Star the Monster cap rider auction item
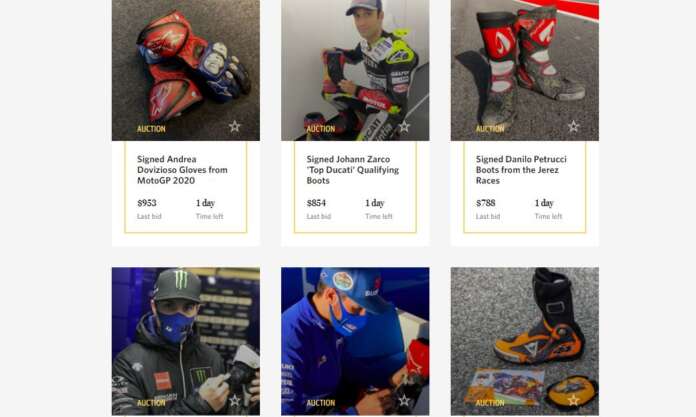Screen dimensions: 696x417 tap(235, 401)
